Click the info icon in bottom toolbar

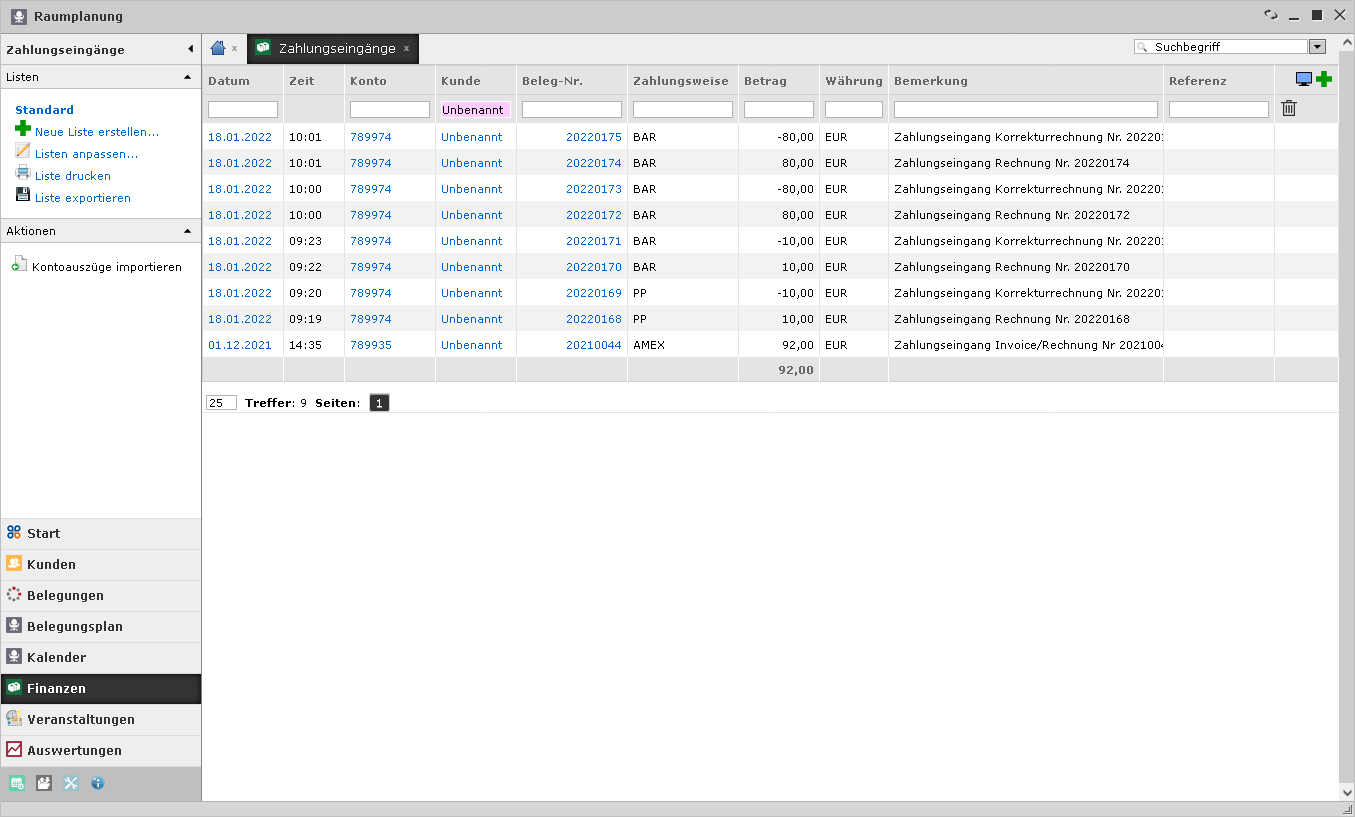97,783
